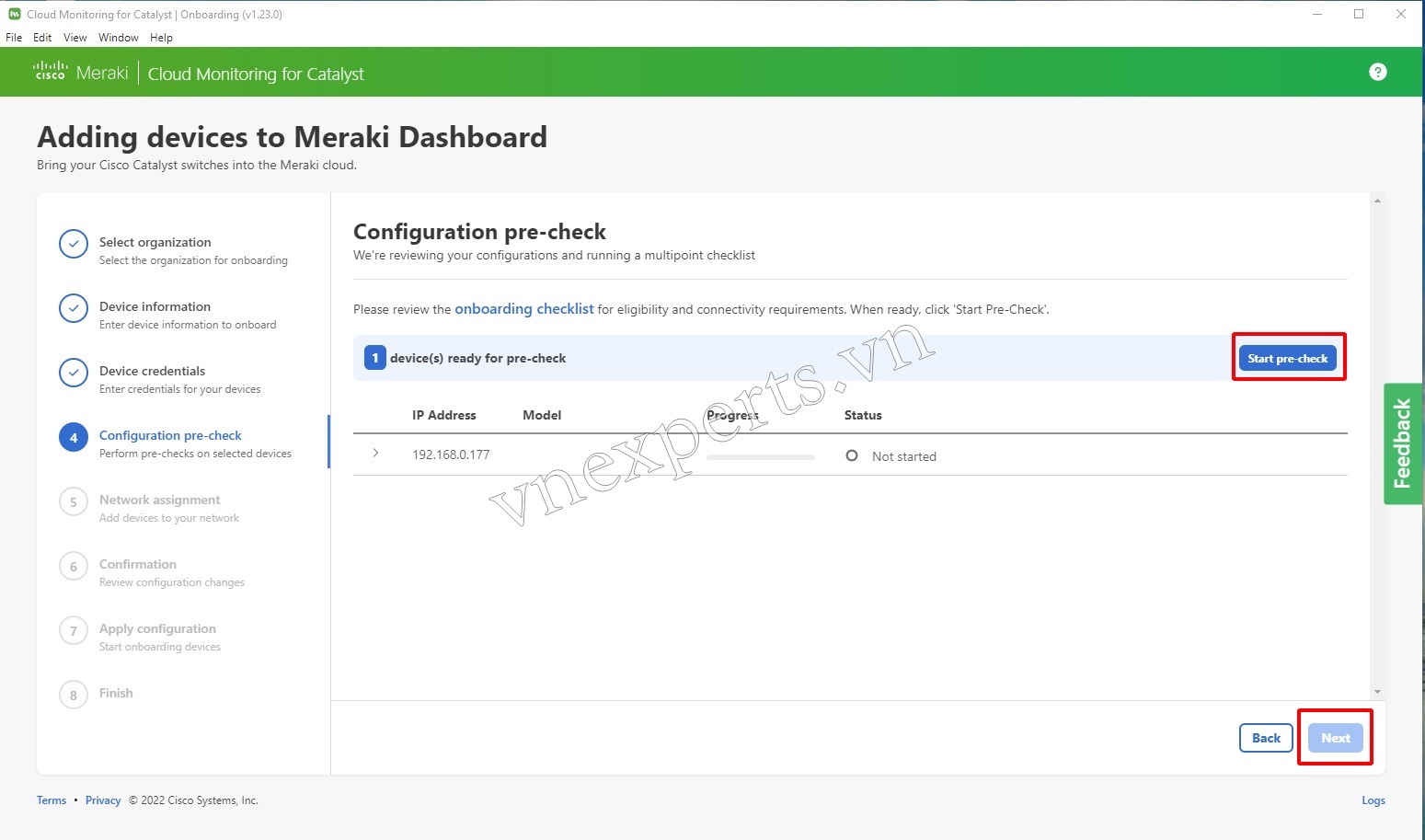Screen dimensions: 1425x840
Task: Click the Feedback sidebar tab
Action: pos(1402,444)
